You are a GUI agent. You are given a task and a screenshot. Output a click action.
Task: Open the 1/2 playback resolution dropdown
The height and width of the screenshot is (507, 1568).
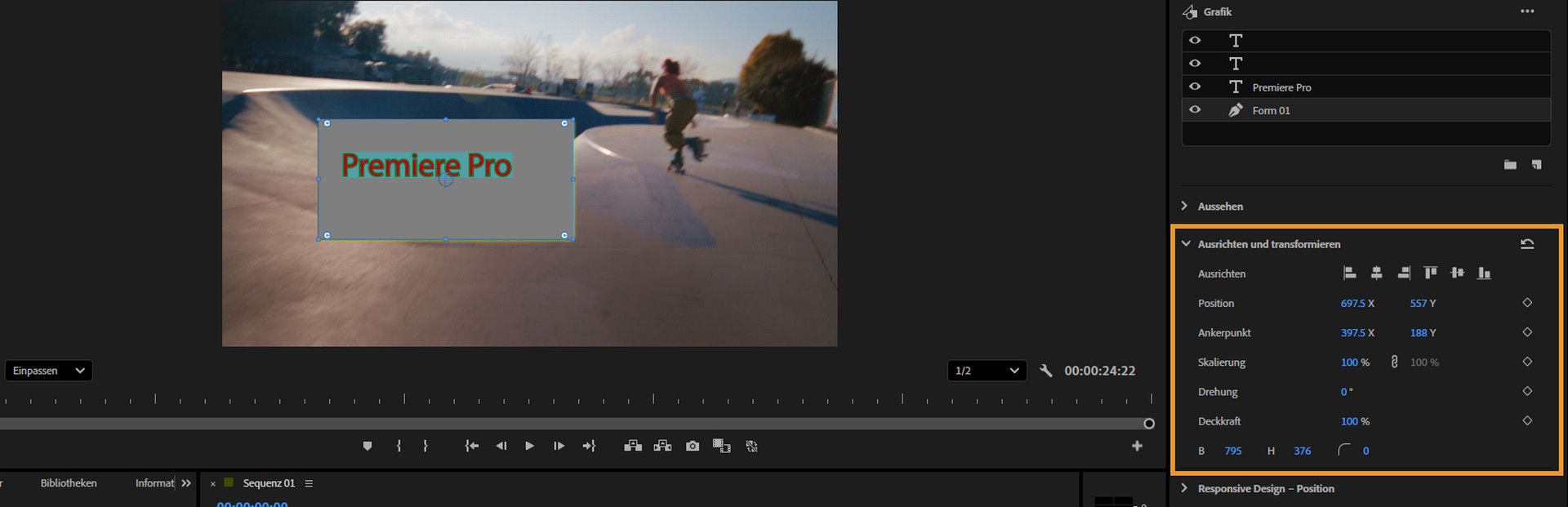[987, 371]
